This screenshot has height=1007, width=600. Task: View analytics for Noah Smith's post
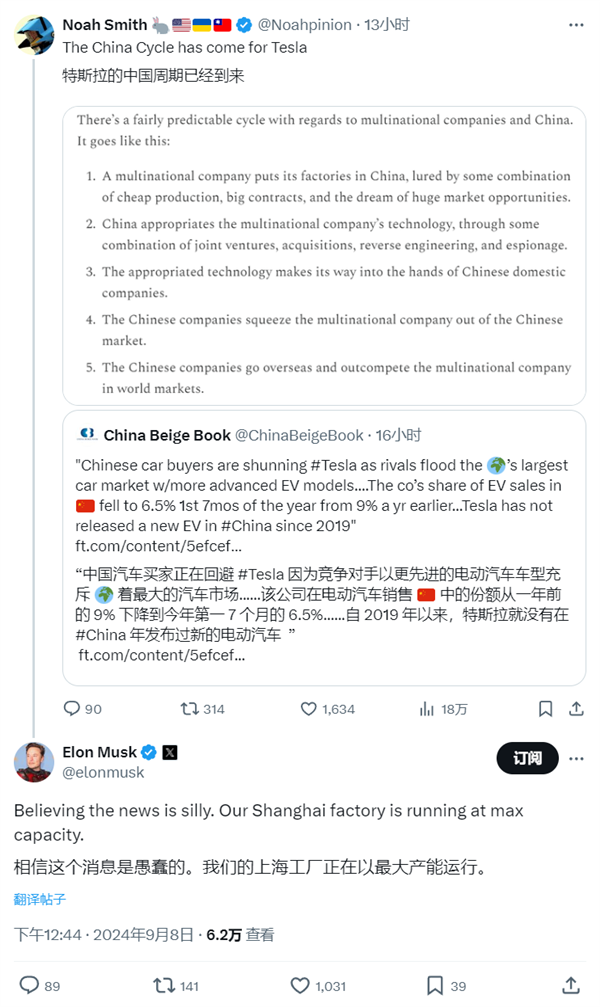428,708
